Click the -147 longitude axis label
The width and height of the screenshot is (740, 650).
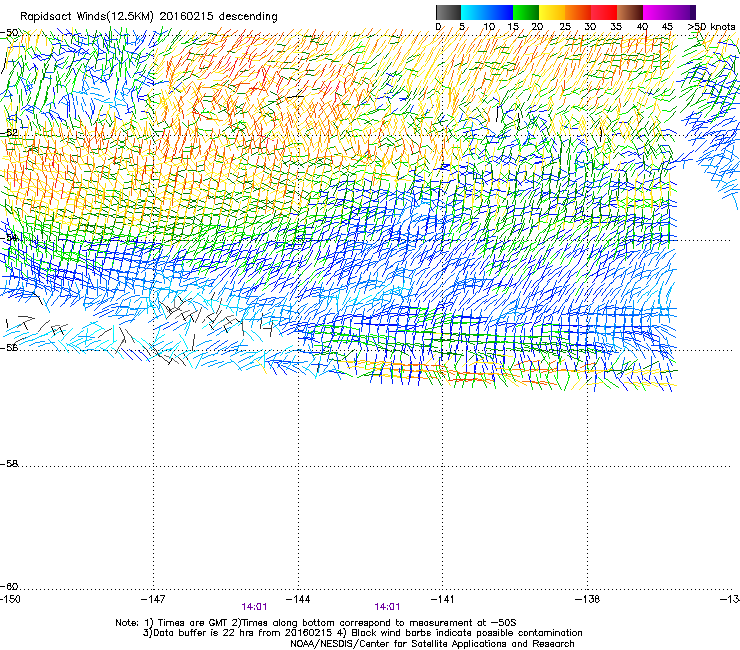[153, 599]
